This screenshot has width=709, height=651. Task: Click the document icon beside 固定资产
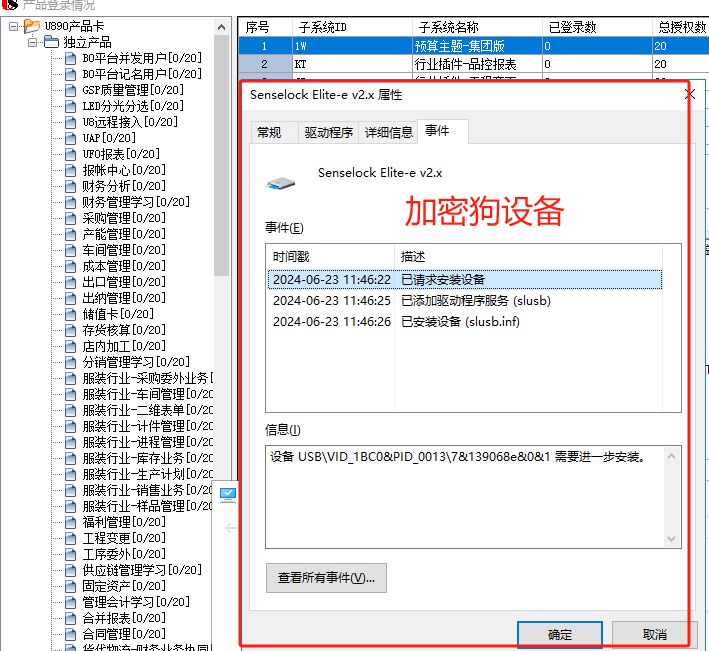pyautogui.click(x=70, y=586)
